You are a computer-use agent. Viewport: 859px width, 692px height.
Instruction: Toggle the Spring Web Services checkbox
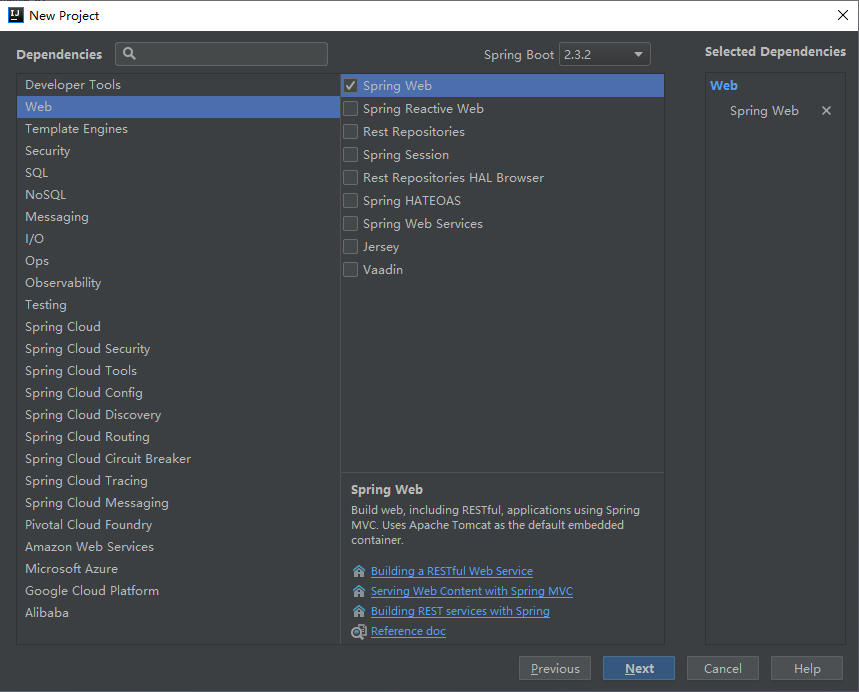point(351,224)
